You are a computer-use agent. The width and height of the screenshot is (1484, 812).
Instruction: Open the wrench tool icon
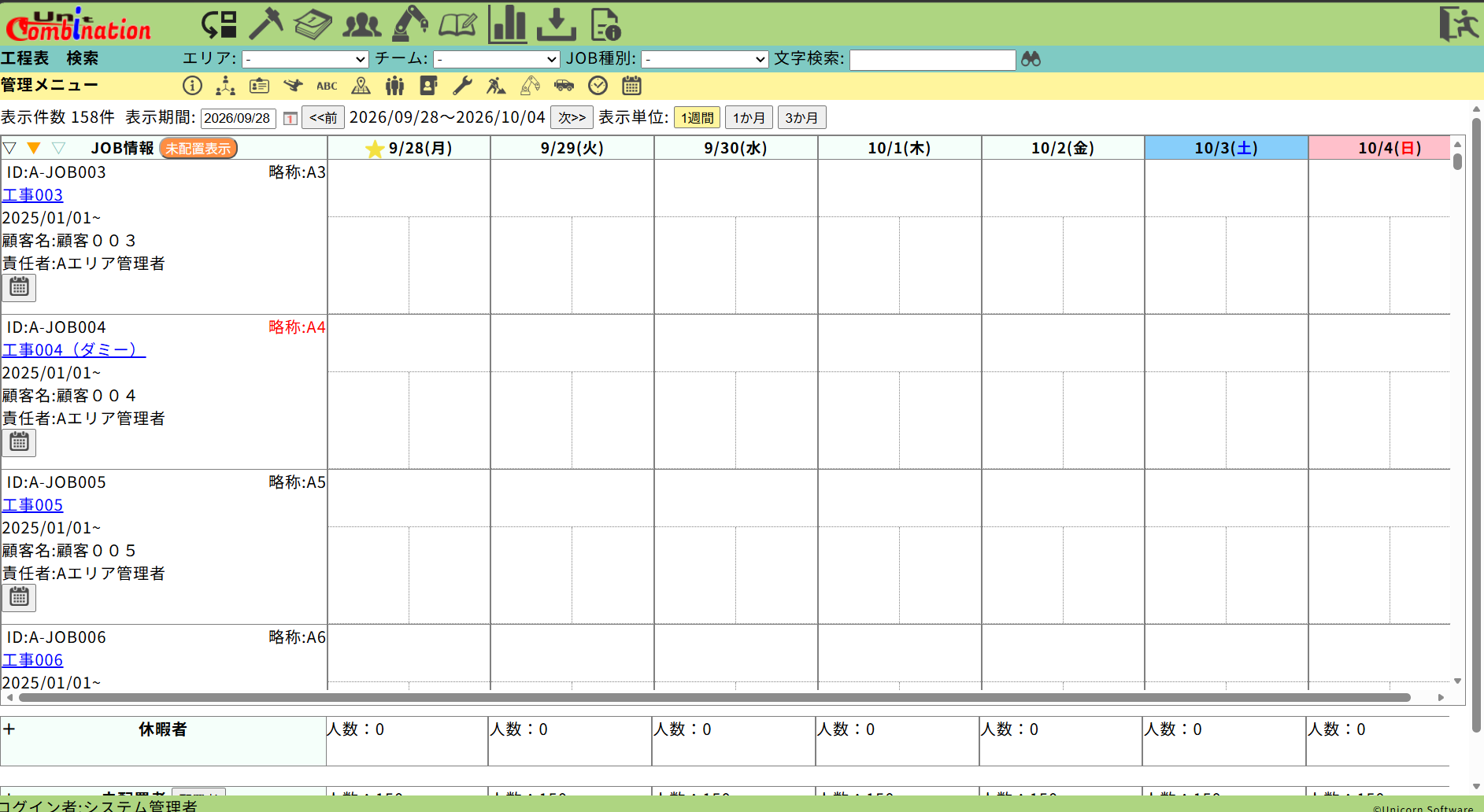click(463, 86)
